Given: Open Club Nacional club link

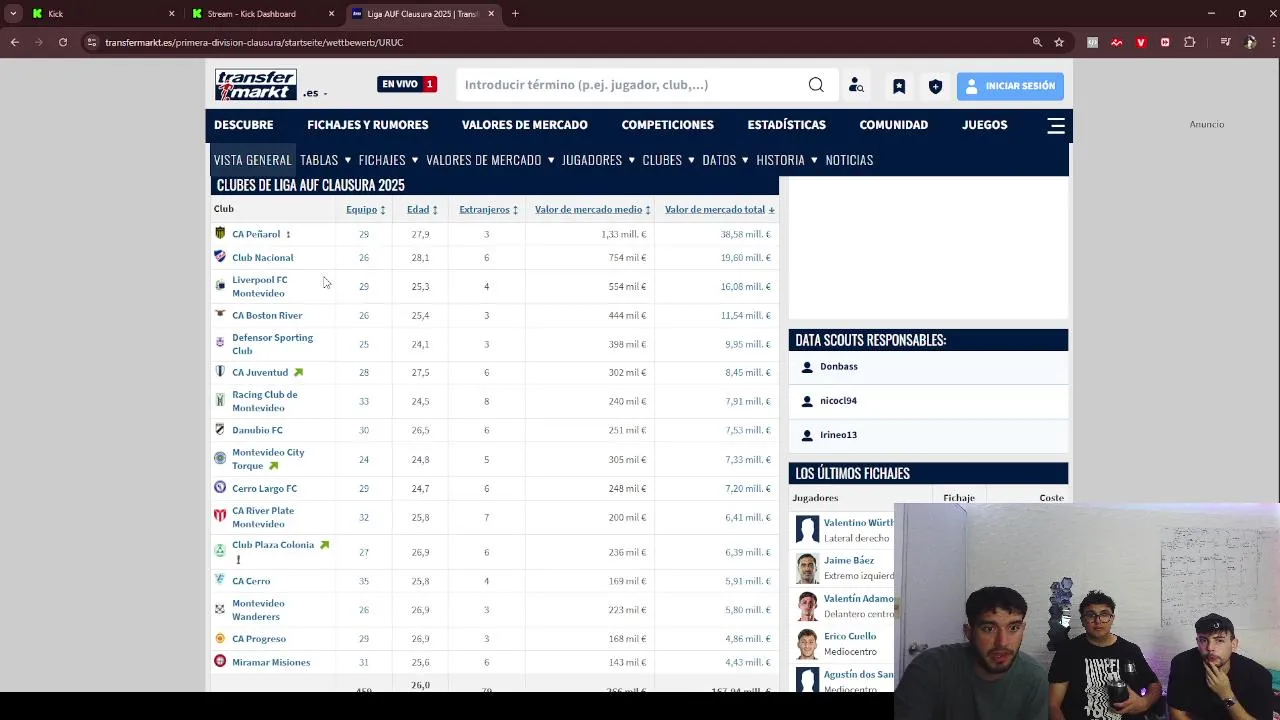Looking at the screenshot, I should (262, 258).
